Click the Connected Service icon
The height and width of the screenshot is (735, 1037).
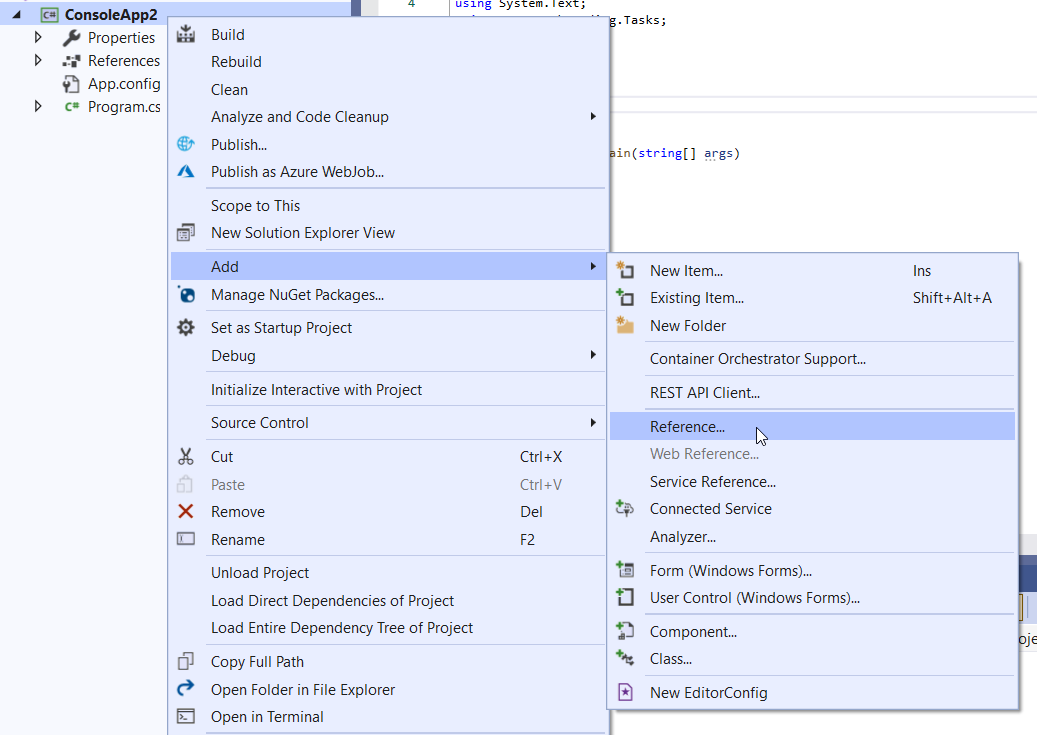coord(625,508)
